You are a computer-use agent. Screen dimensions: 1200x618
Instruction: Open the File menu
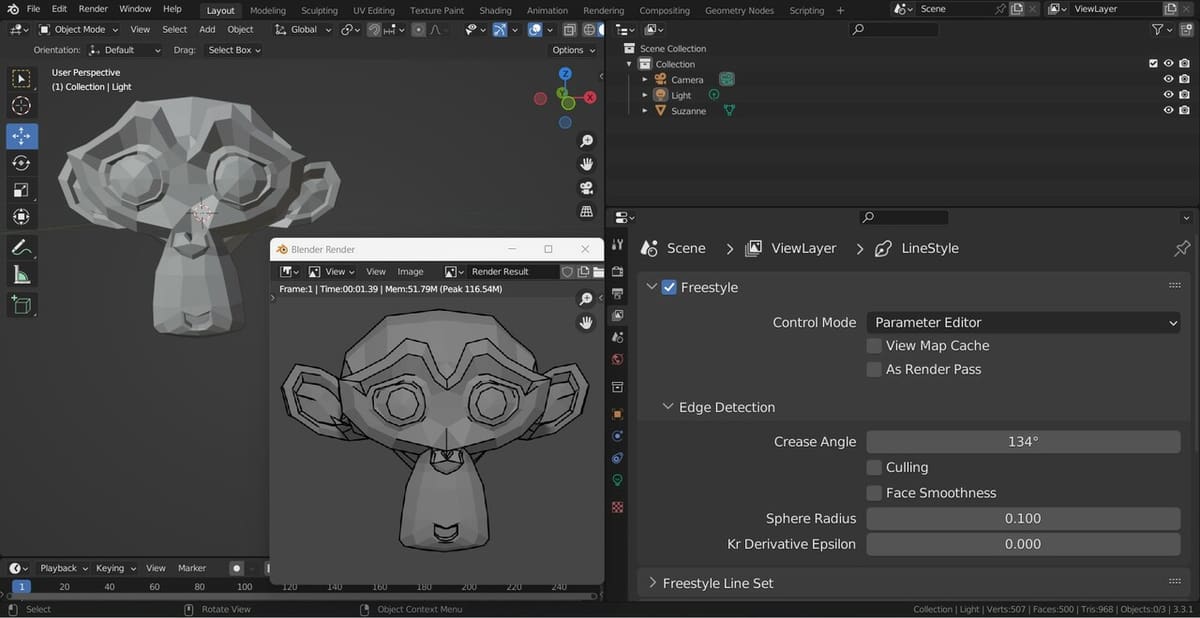coord(33,9)
